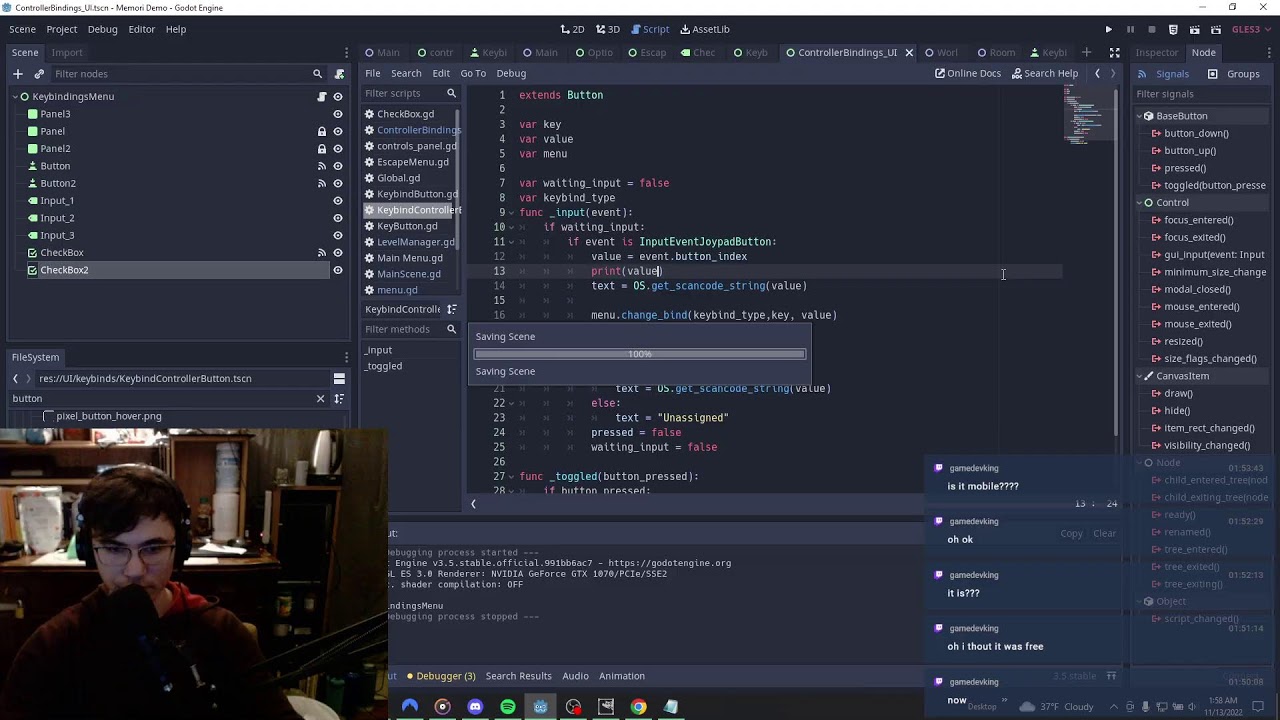Collapse the KeybindingsMenu tree node
This screenshot has height=720, width=1280.
[15, 96]
